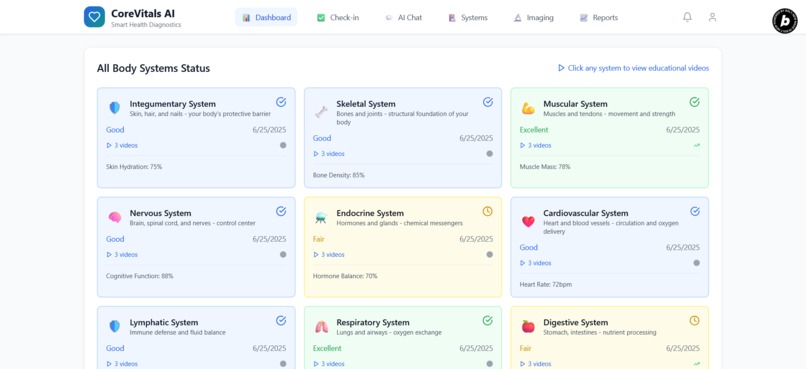Click the 'Excellent' status on Muscular System
This screenshot has width=806, height=369.
point(534,130)
